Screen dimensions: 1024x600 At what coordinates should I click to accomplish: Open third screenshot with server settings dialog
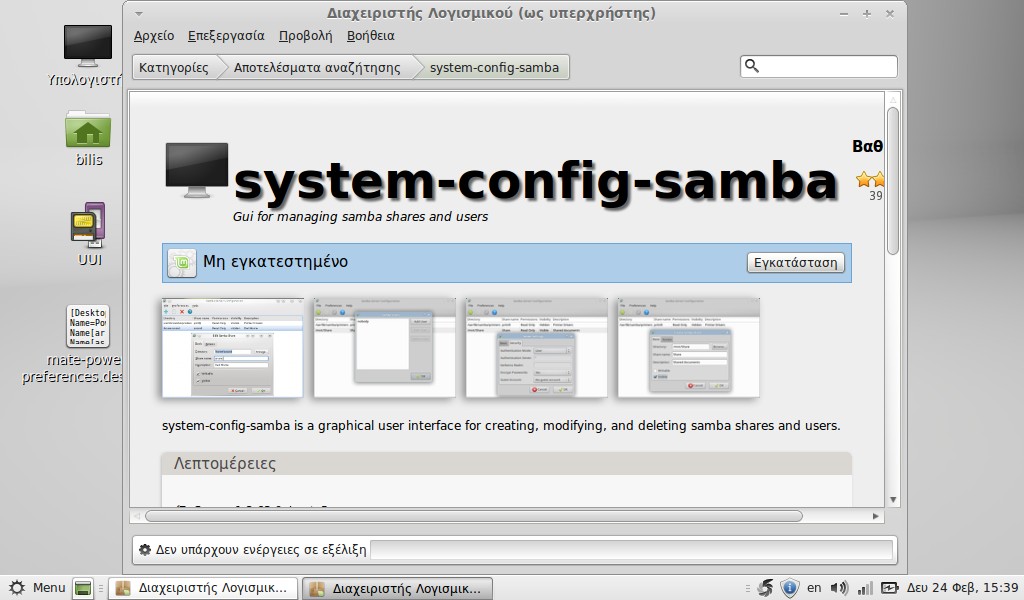[x=536, y=347]
